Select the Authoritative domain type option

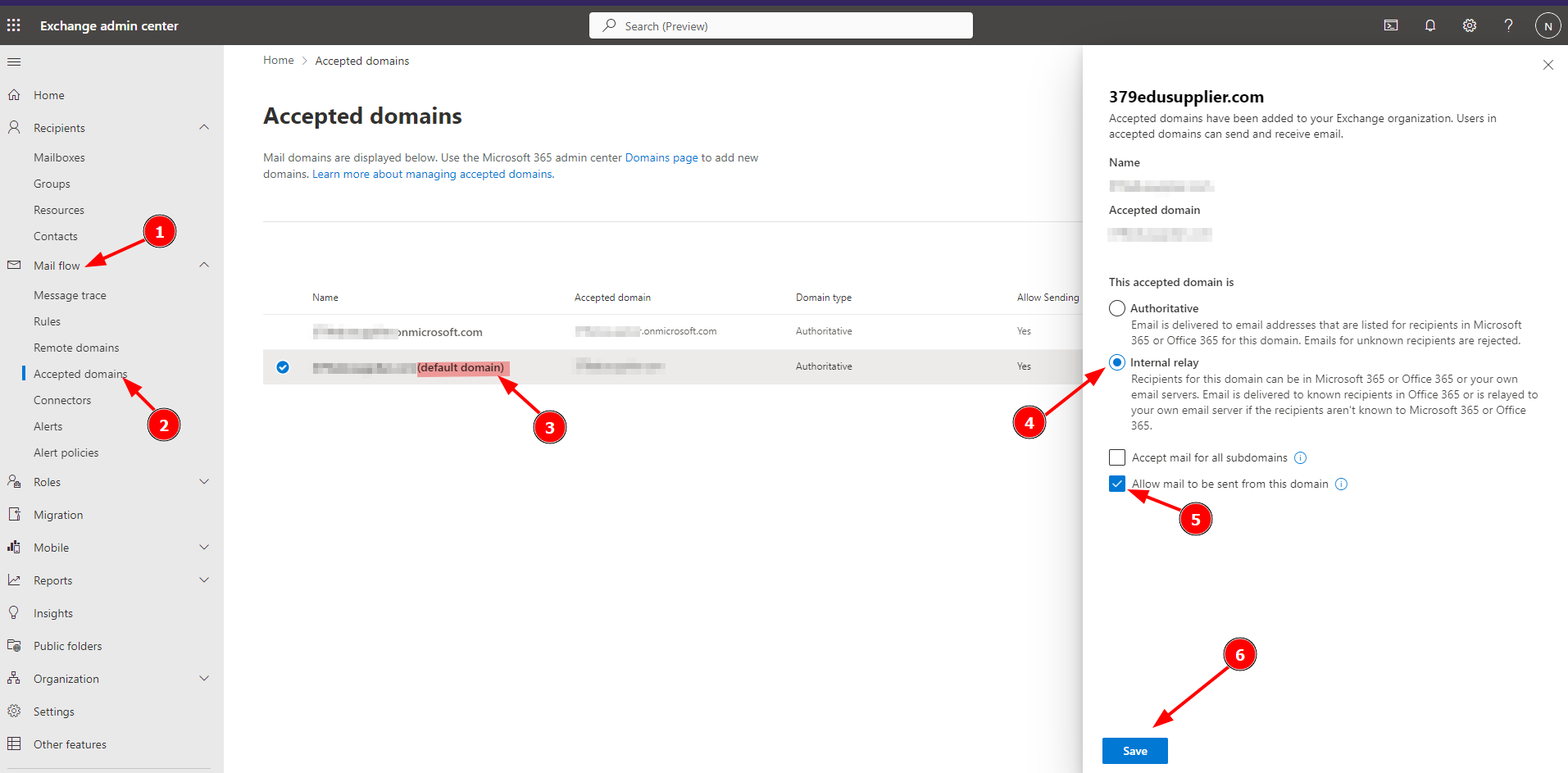coord(1116,307)
